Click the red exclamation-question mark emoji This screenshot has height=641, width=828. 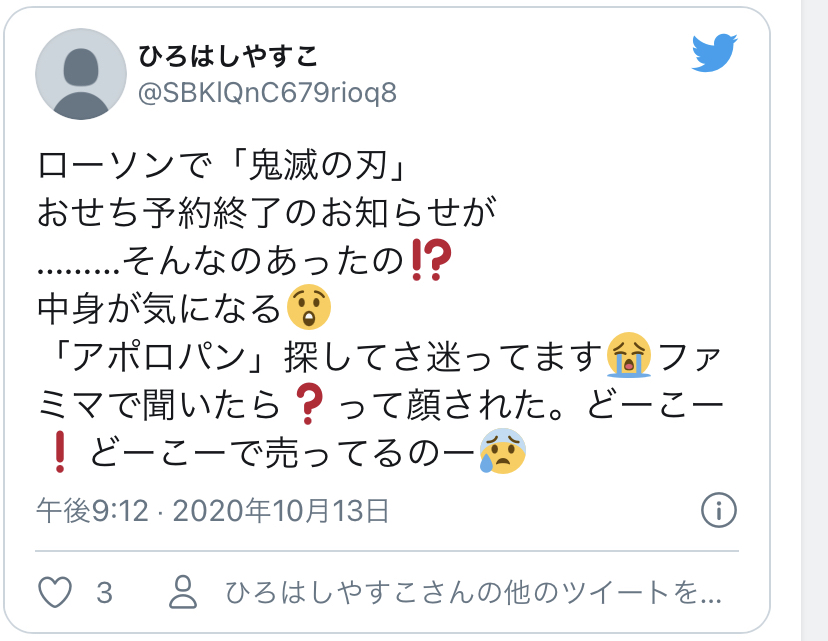point(431,259)
